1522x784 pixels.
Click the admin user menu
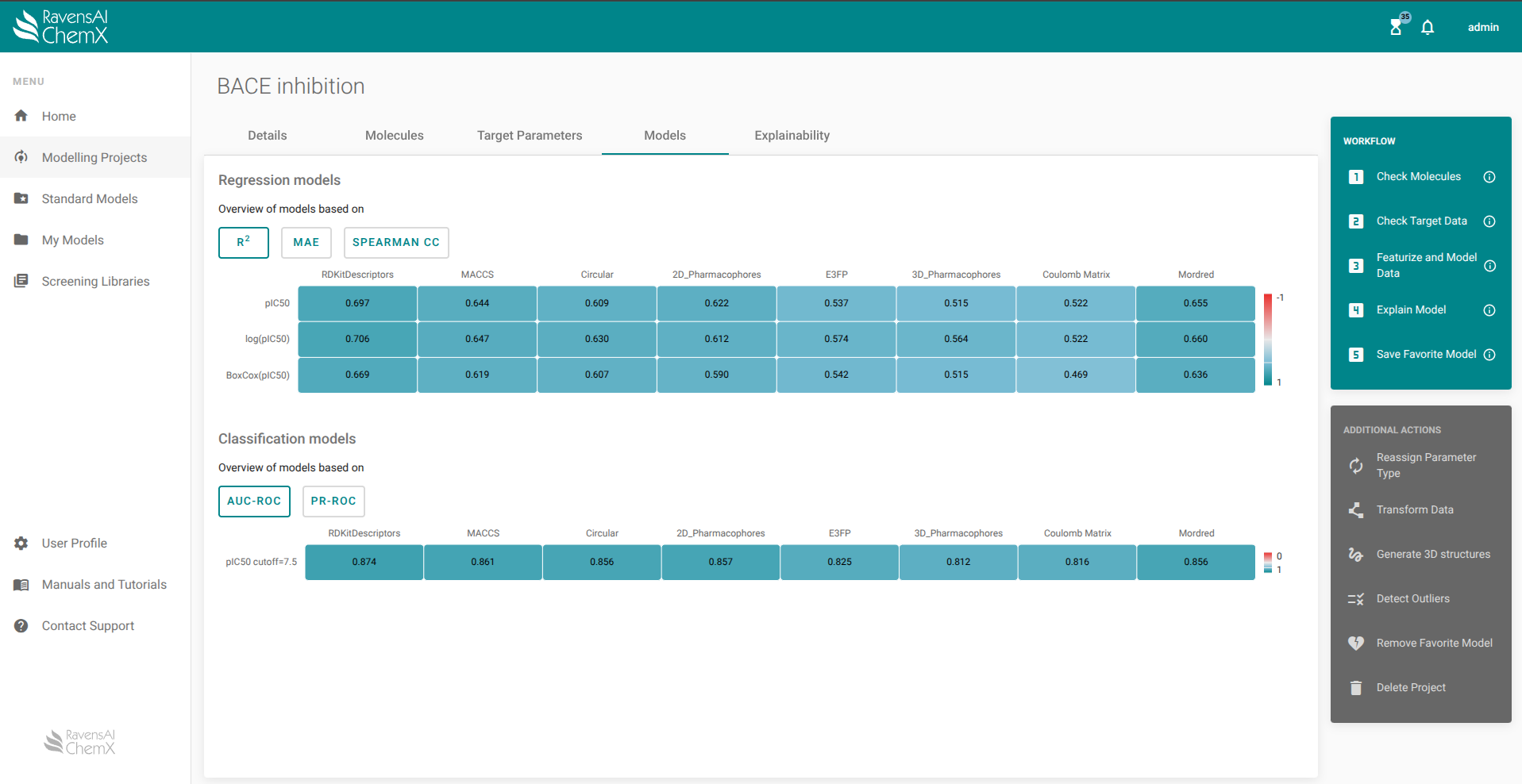point(1482,28)
